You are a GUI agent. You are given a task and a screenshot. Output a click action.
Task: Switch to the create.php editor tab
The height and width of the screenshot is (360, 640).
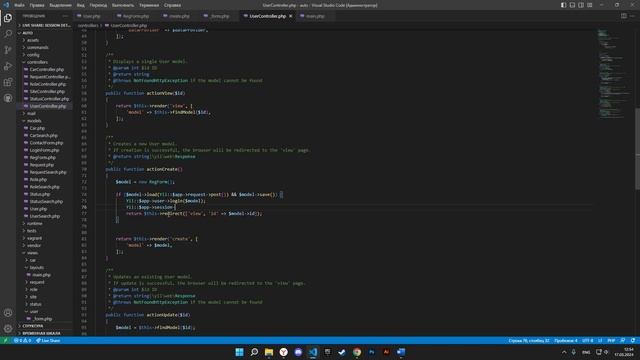[x=179, y=16]
